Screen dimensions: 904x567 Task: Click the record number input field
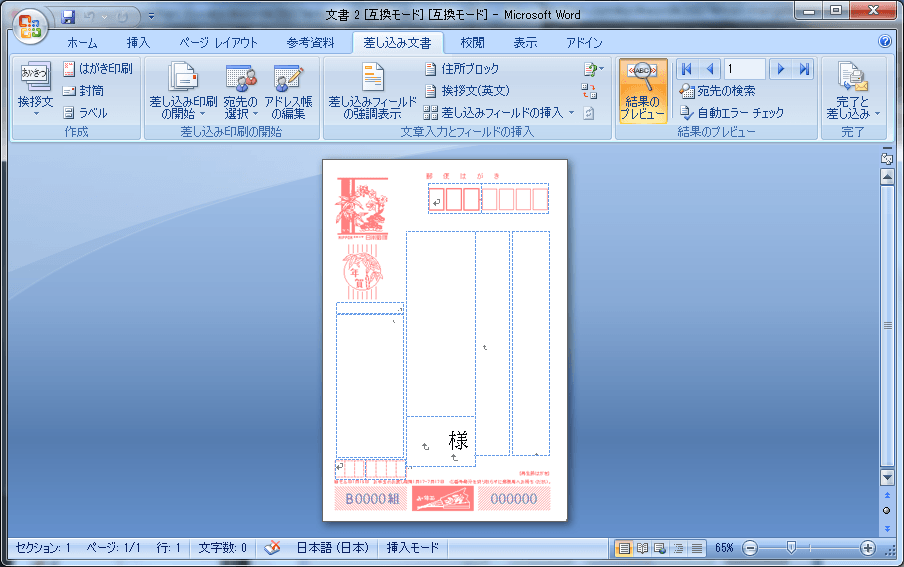coord(744,69)
